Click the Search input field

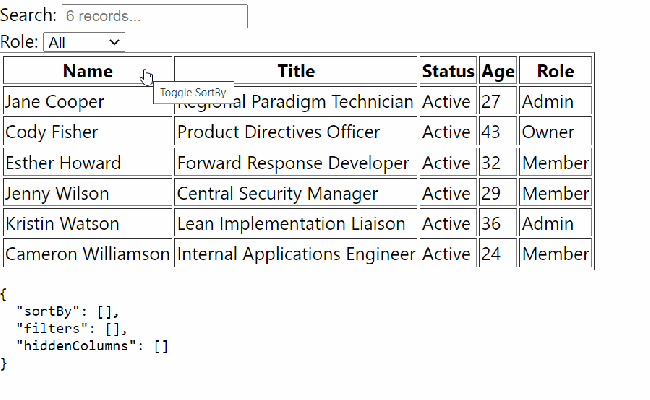155,16
